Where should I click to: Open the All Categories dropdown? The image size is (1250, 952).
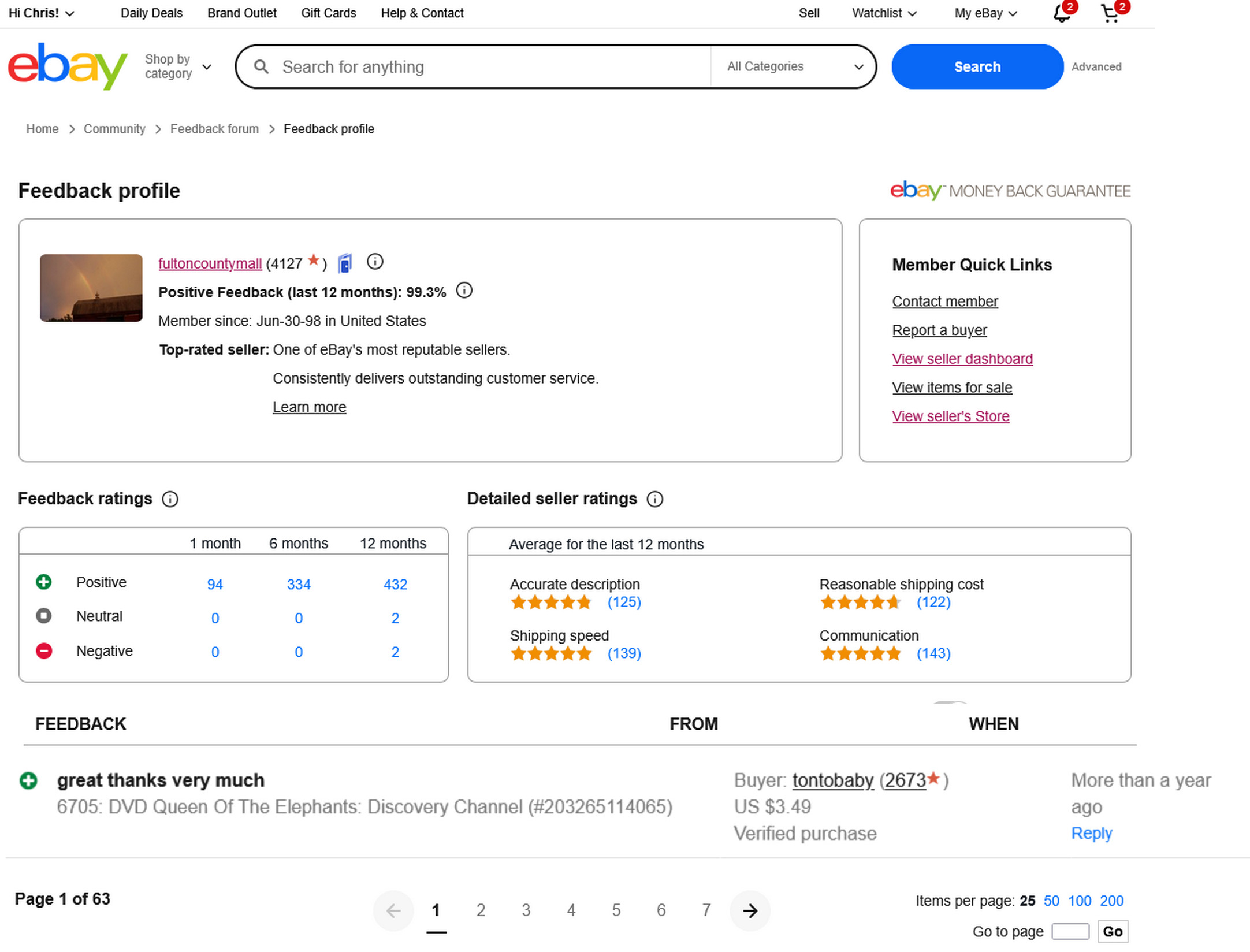[x=794, y=66]
